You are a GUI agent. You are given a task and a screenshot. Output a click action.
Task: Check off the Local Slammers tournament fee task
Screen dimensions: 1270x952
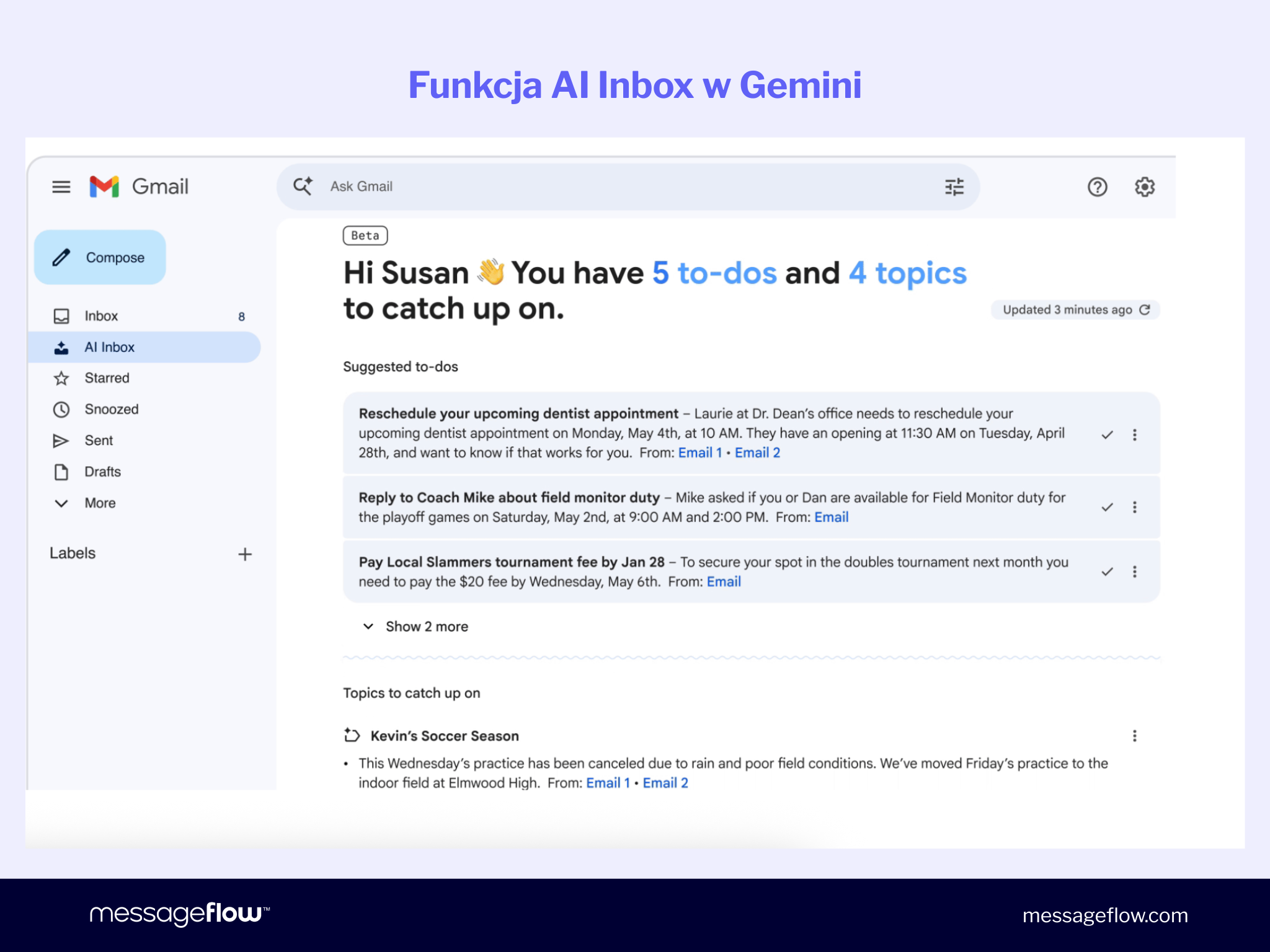(1106, 571)
